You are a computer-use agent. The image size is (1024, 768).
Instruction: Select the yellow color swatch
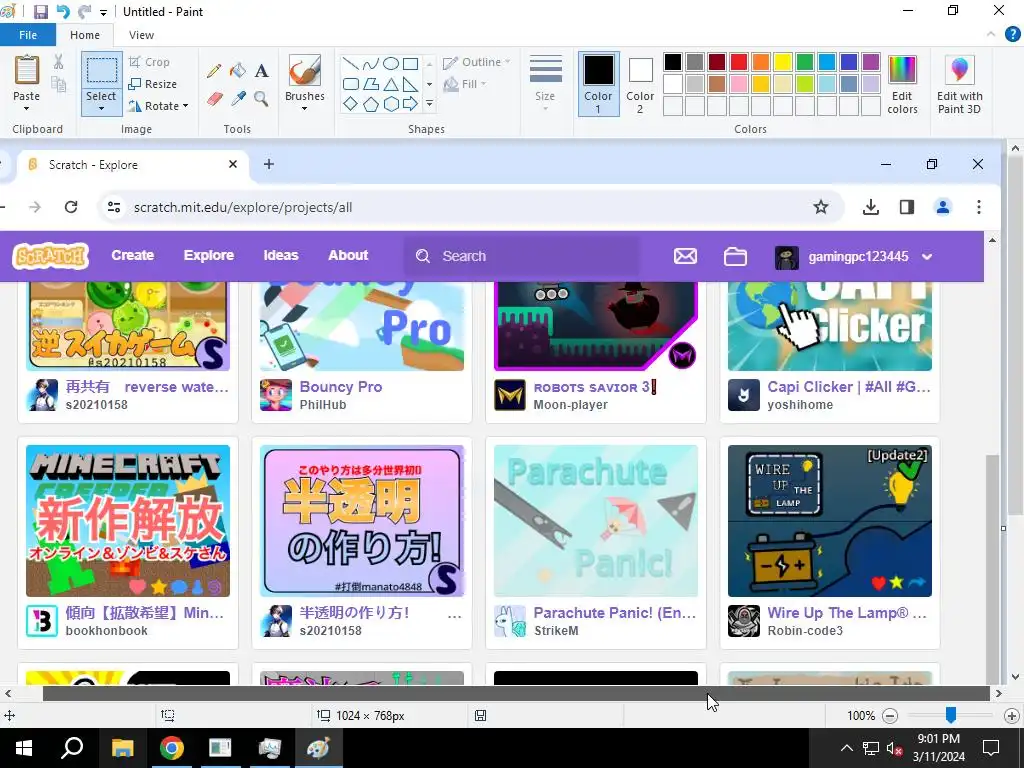pyautogui.click(x=782, y=62)
